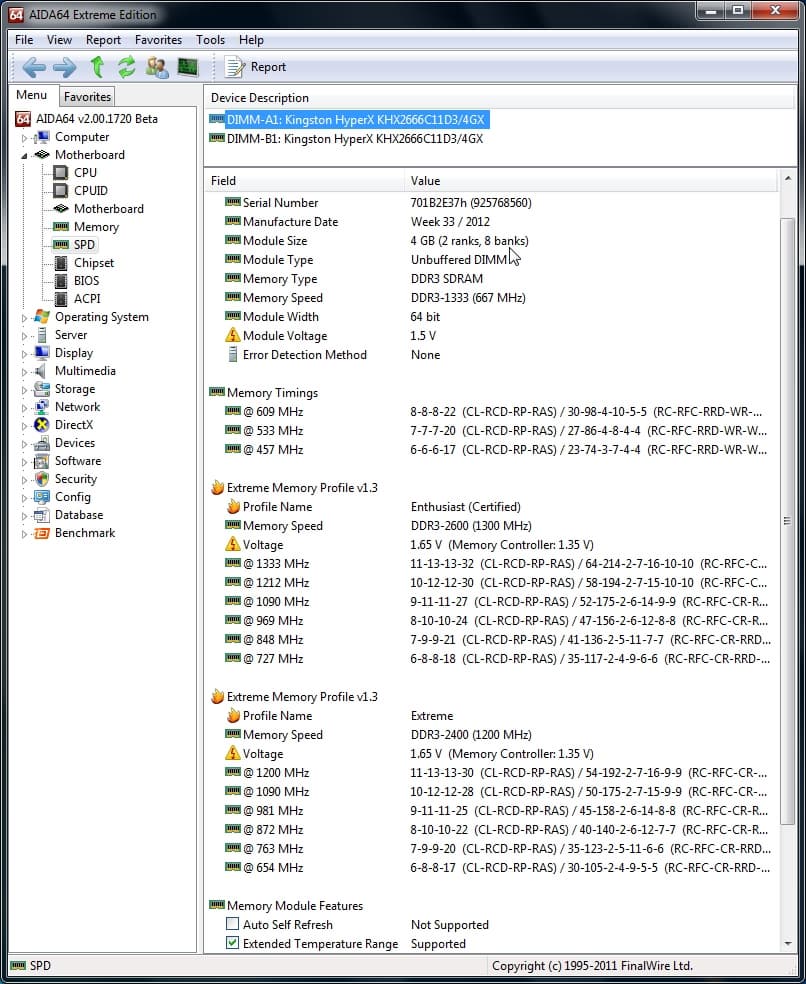Click the Device Description header

[x=499, y=98]
